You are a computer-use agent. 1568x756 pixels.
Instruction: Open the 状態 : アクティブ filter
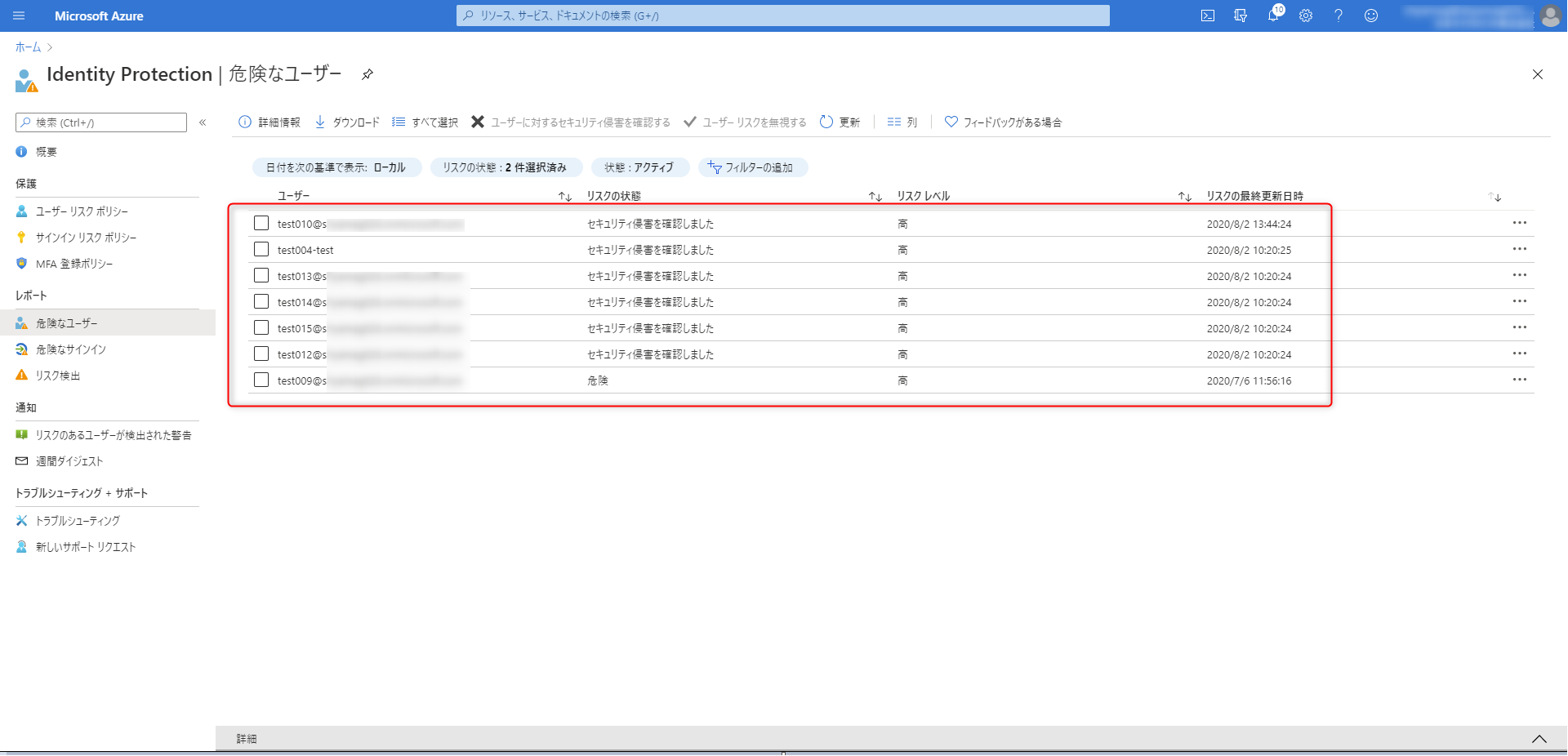639,167
